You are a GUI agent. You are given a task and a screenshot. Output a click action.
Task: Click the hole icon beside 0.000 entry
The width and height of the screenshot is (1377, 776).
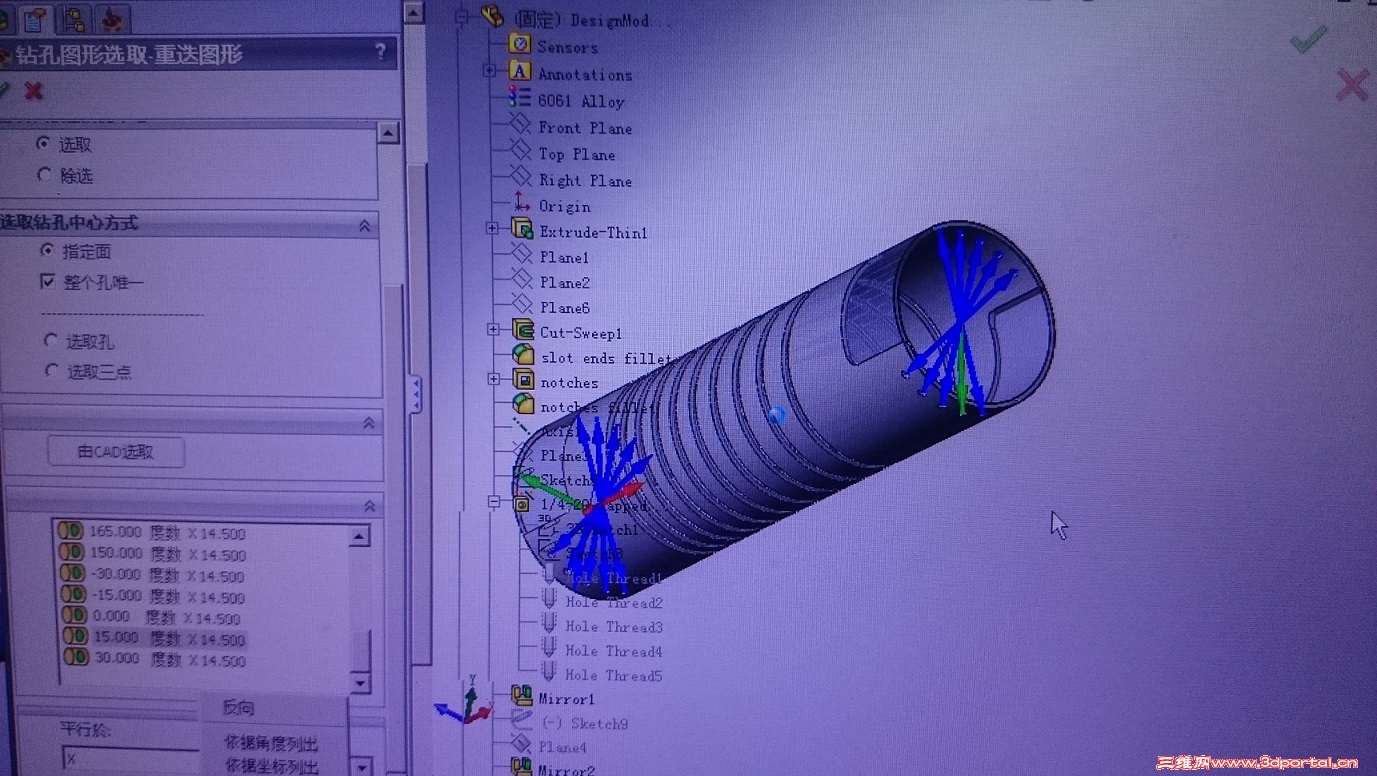(x=74, y=615)
